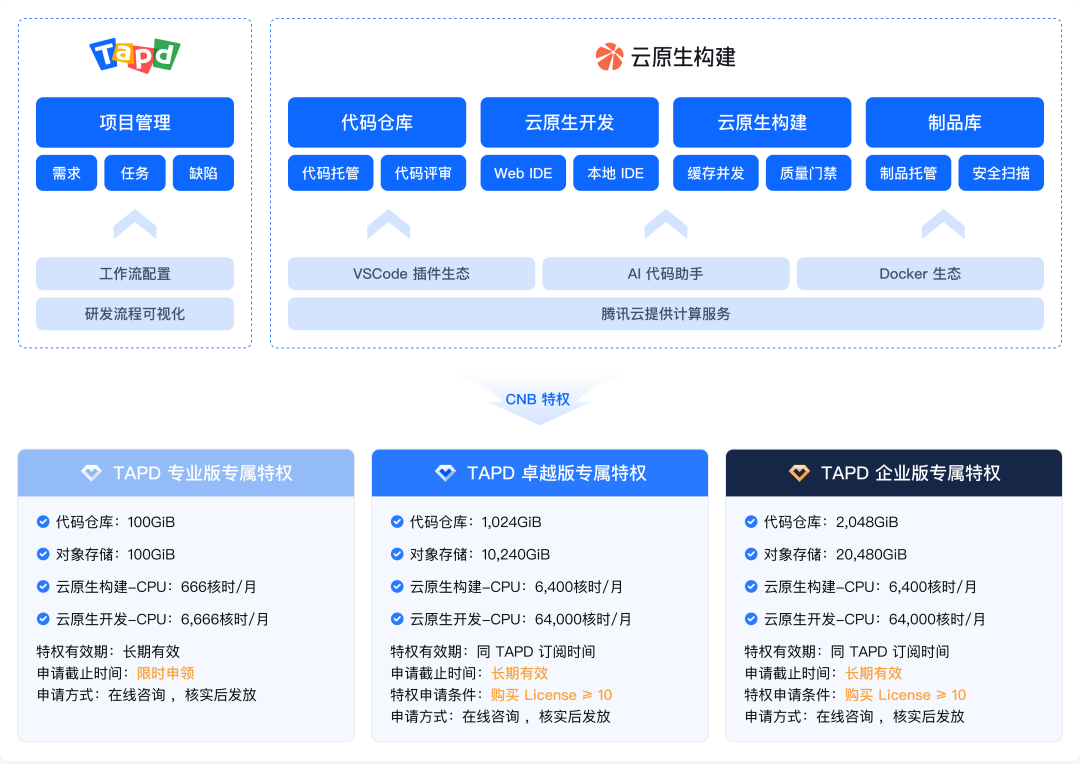Viewport: 1080px width, 764px height.
Task: Click 申请方式 line in 专业版 card
Action: 147,694
